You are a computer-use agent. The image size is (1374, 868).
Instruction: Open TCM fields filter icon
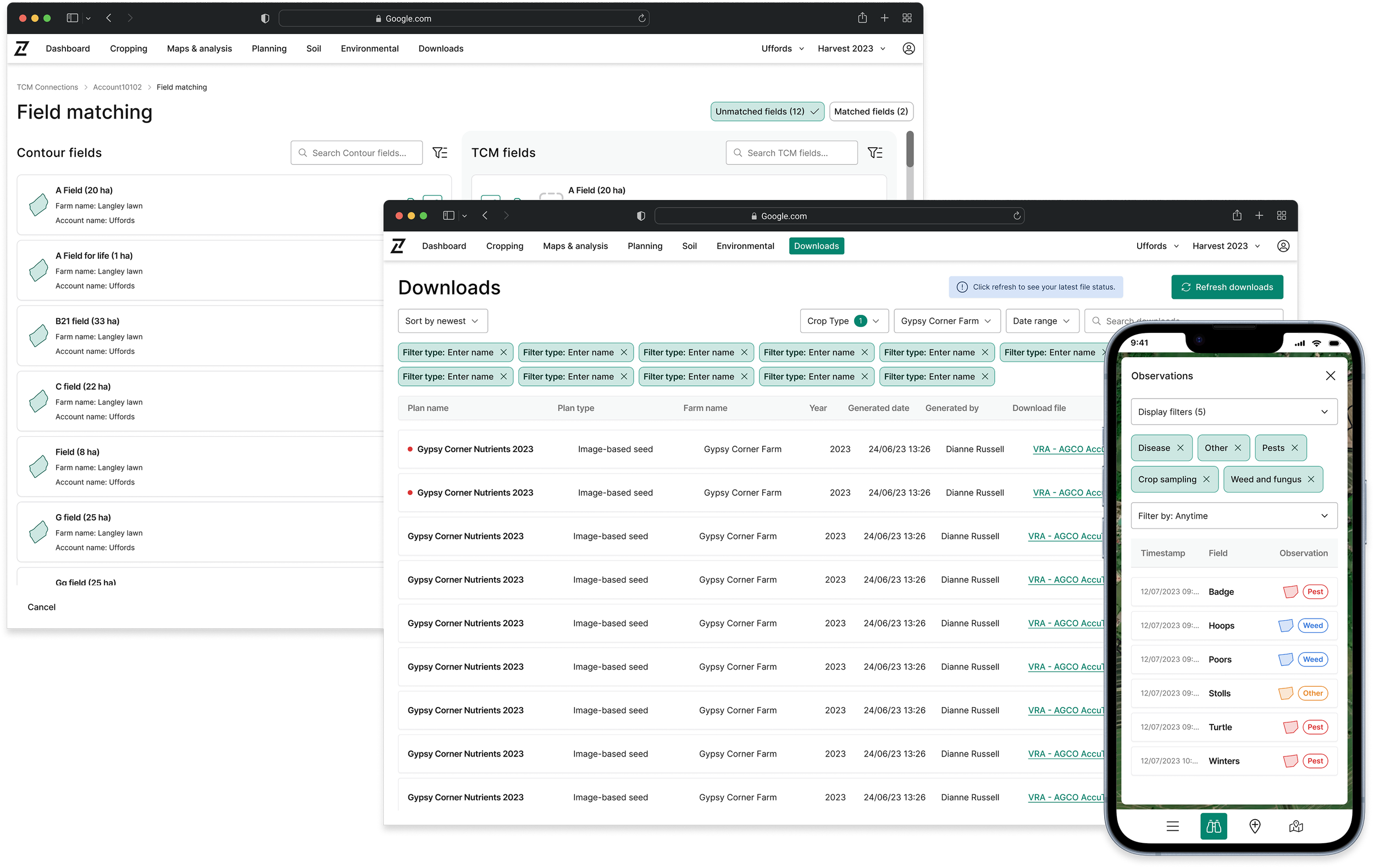875,153
